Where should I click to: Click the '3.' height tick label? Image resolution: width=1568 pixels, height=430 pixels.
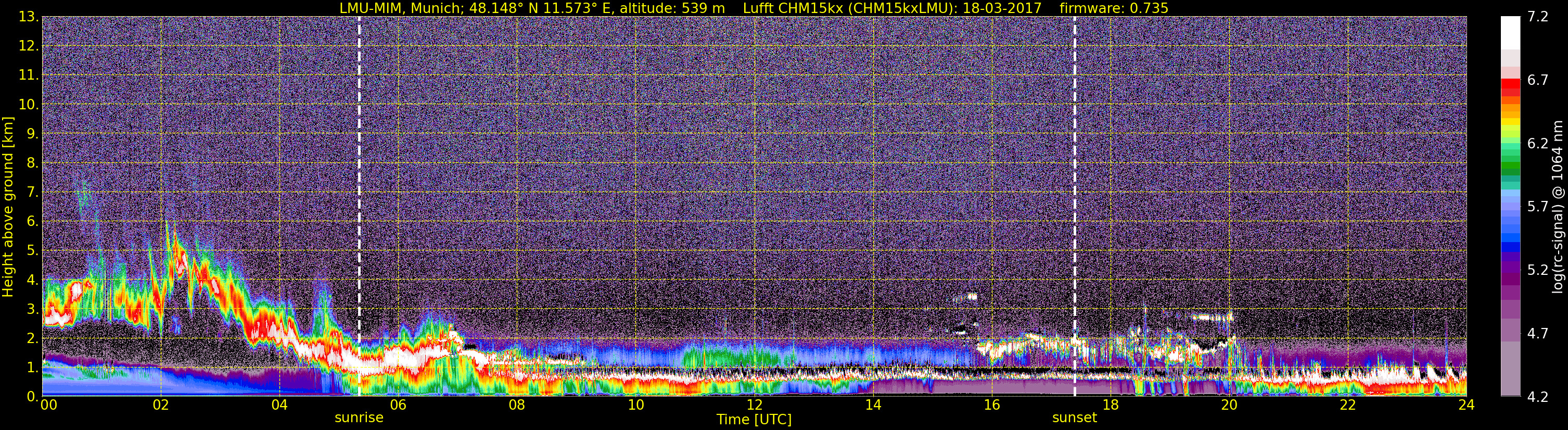33,309
